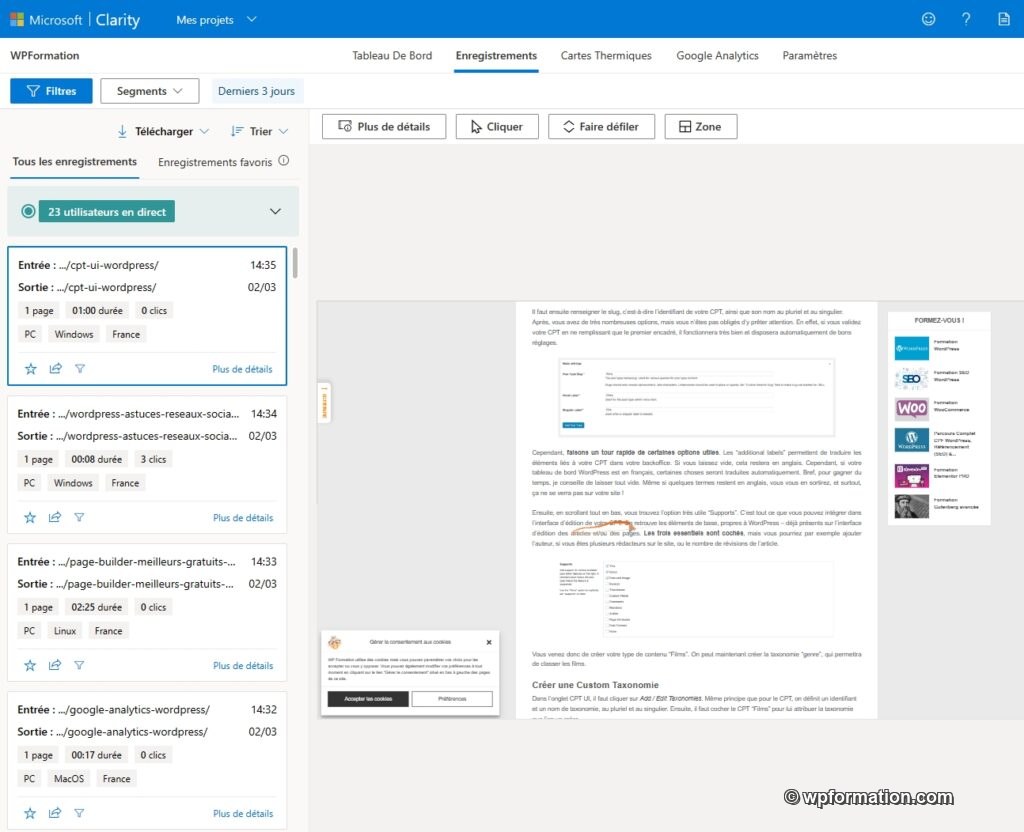The height and width of the screenshot is (832, 1024).
Task: Click Entrée .../google-analytics-wordpress/ text
Action: [114, 710]
